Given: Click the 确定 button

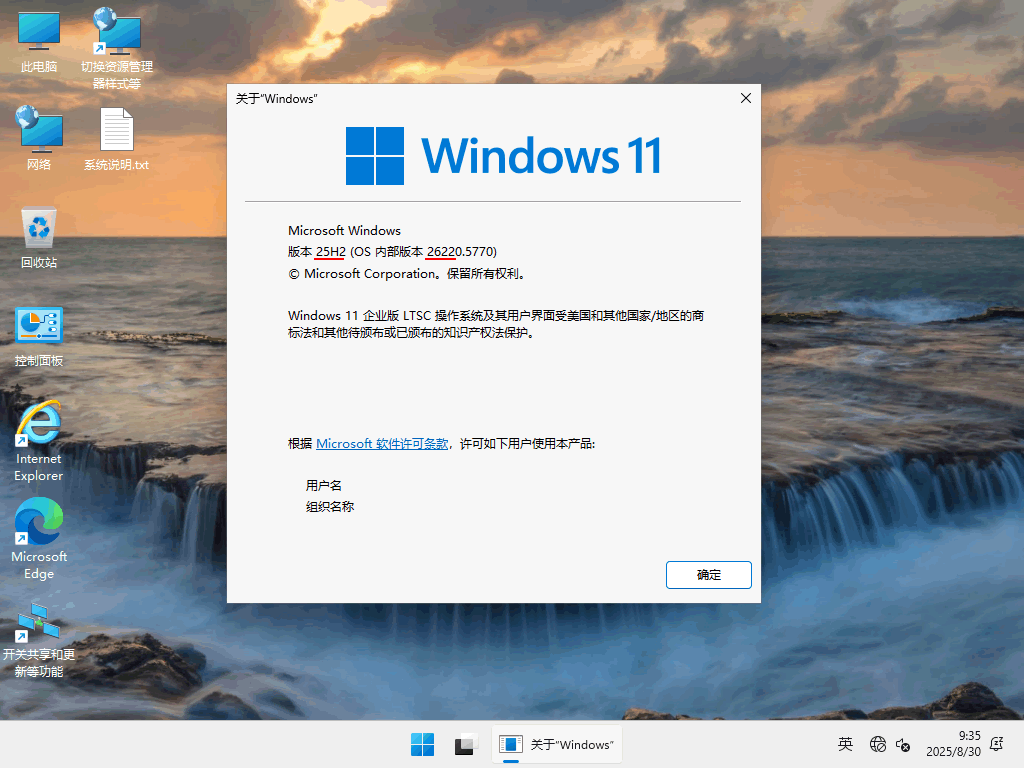Looking at the screenshot, I should pos(709,575).
